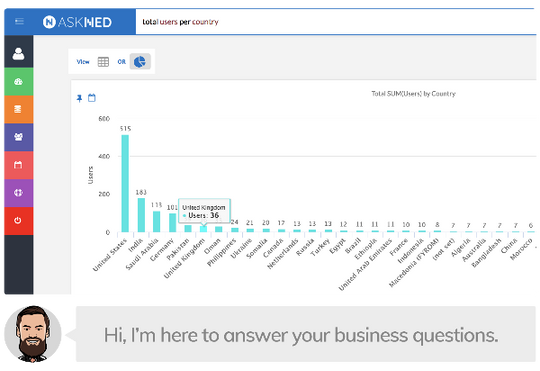Viewport: 540px width, 371px height.
Task: Click the 'Indonesia' axis label
Action: coord(410,251)
